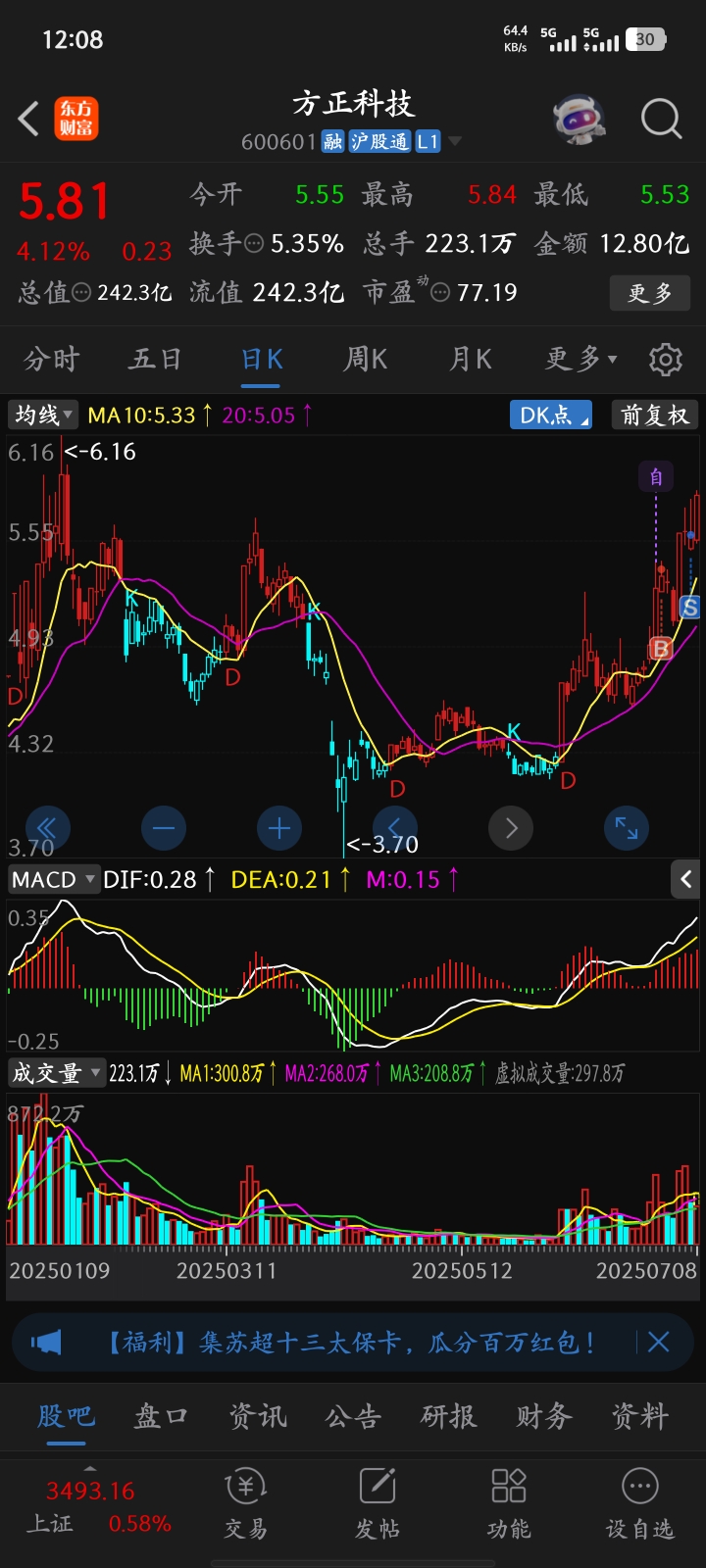Image resolution: width=706 pixels, height=1568 pixels.
Task: Tap the date label 20250512
Action: click(x=462, y=1271)
